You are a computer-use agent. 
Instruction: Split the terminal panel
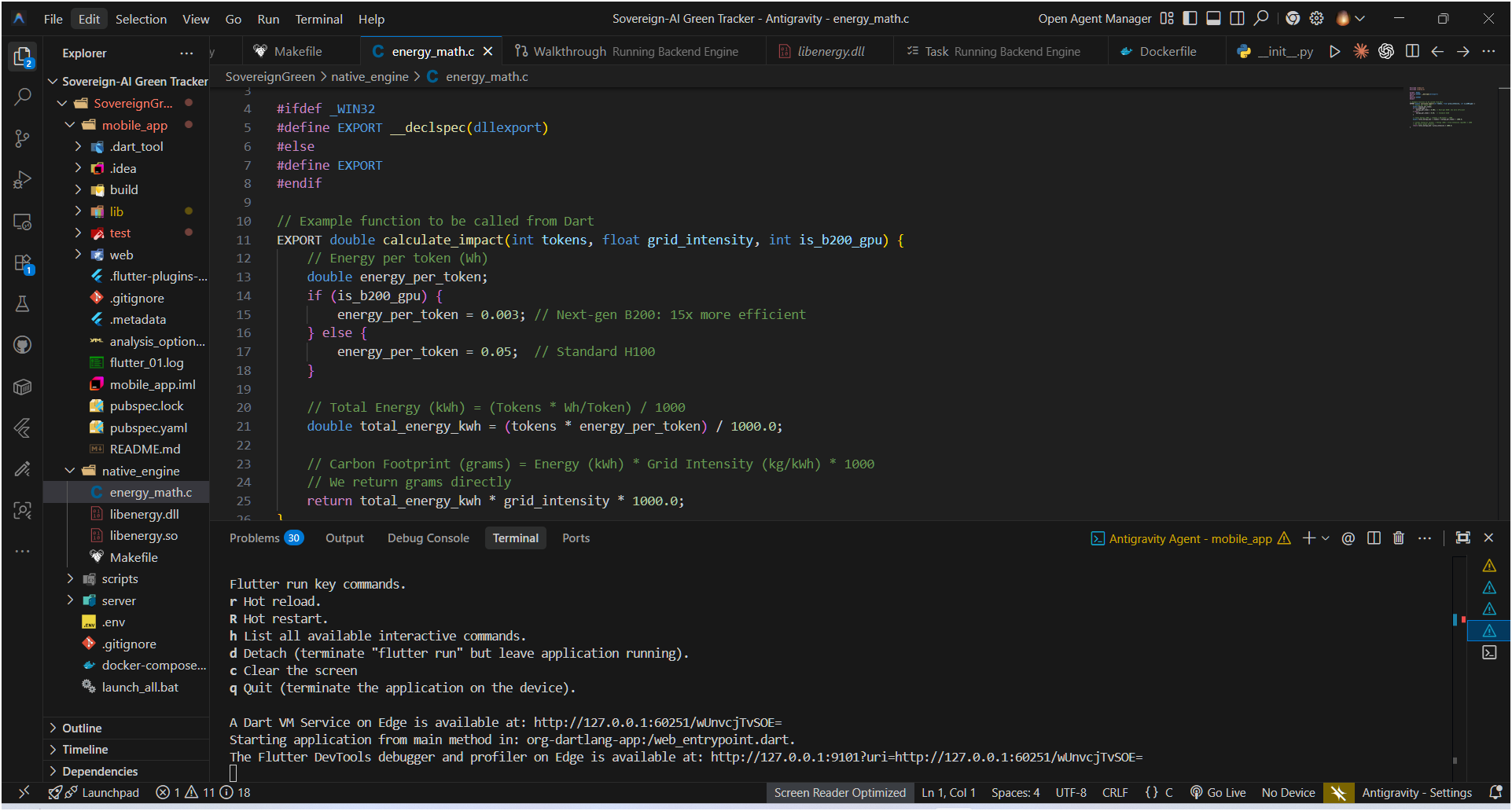[1374, 538]
